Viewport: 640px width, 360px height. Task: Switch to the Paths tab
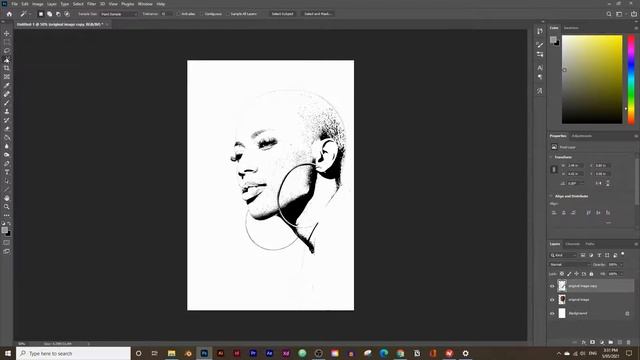[590, 244]
